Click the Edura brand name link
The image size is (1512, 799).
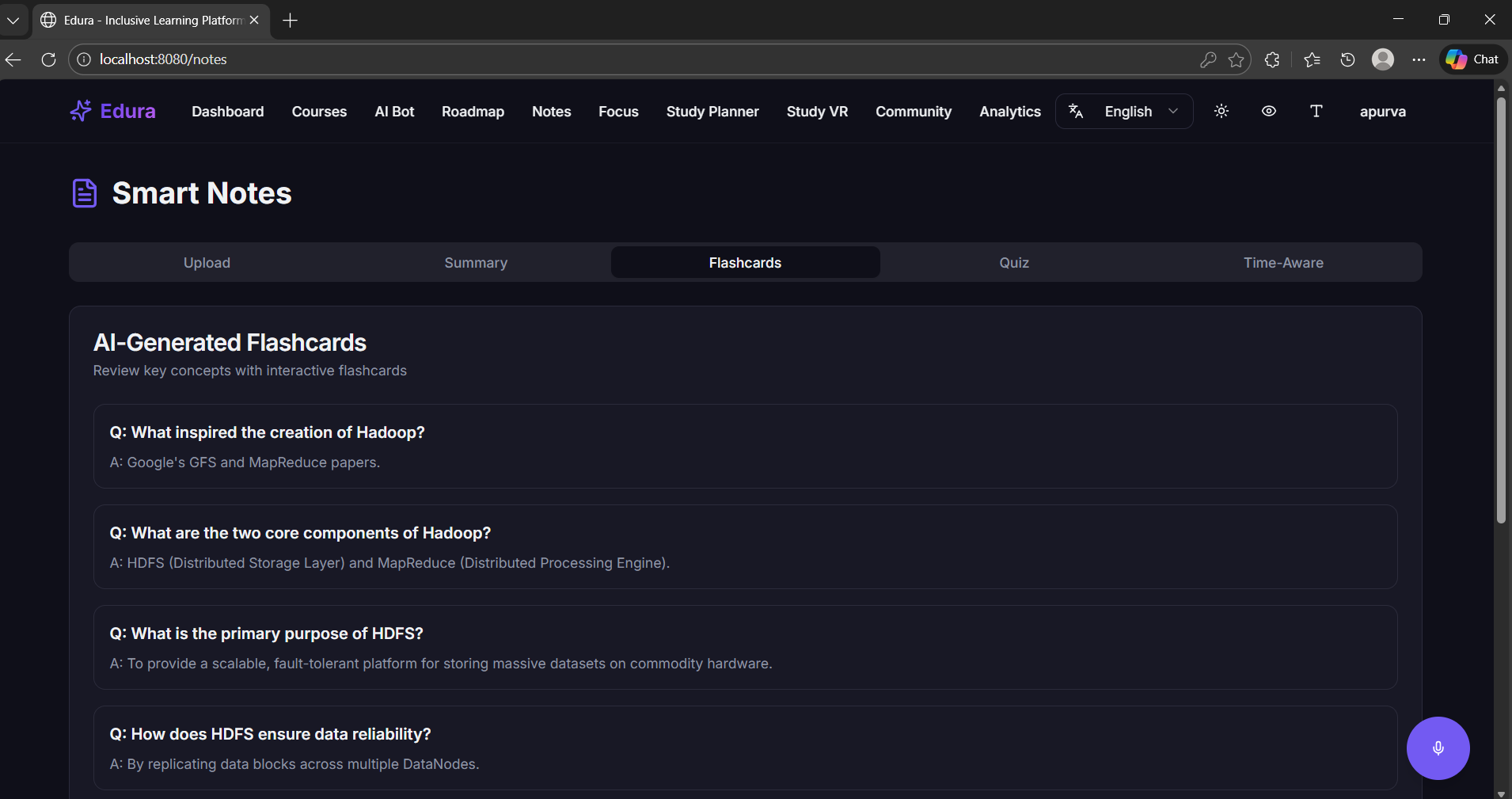tap(128, 111)
